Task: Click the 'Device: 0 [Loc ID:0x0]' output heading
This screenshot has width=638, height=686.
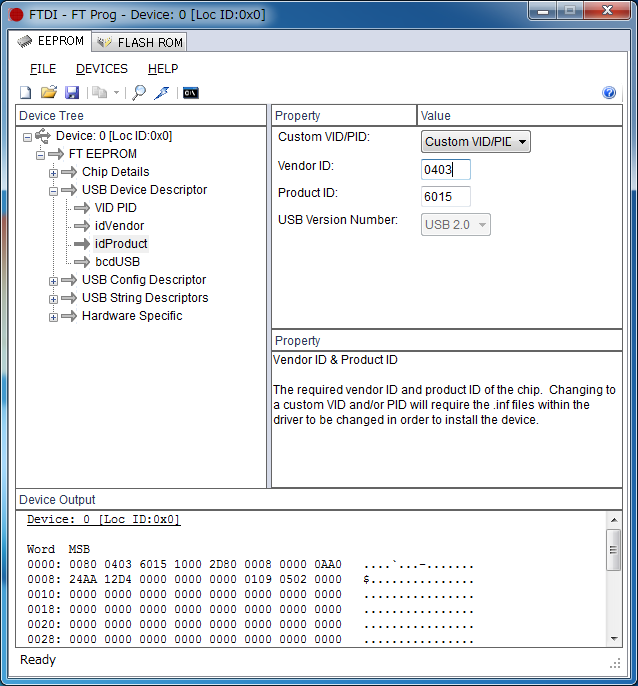Action: (x=104, y=519)
